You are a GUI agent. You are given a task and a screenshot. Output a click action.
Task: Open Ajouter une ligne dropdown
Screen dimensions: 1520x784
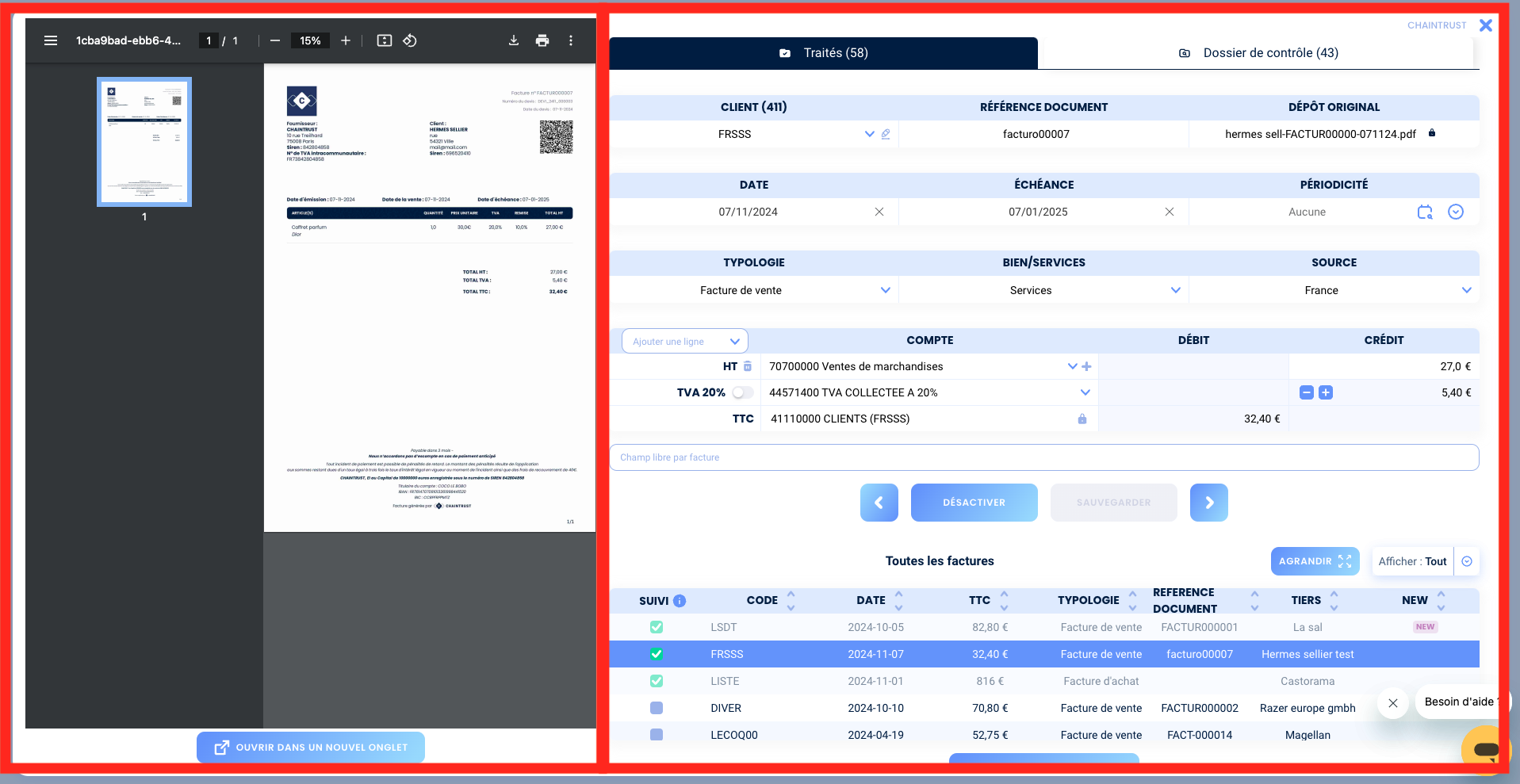tap(685, 342)
